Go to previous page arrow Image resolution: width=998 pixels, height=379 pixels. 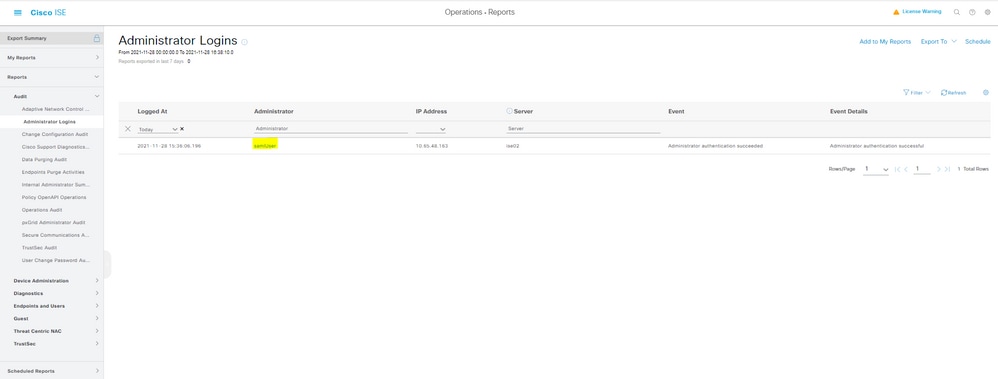906,169
